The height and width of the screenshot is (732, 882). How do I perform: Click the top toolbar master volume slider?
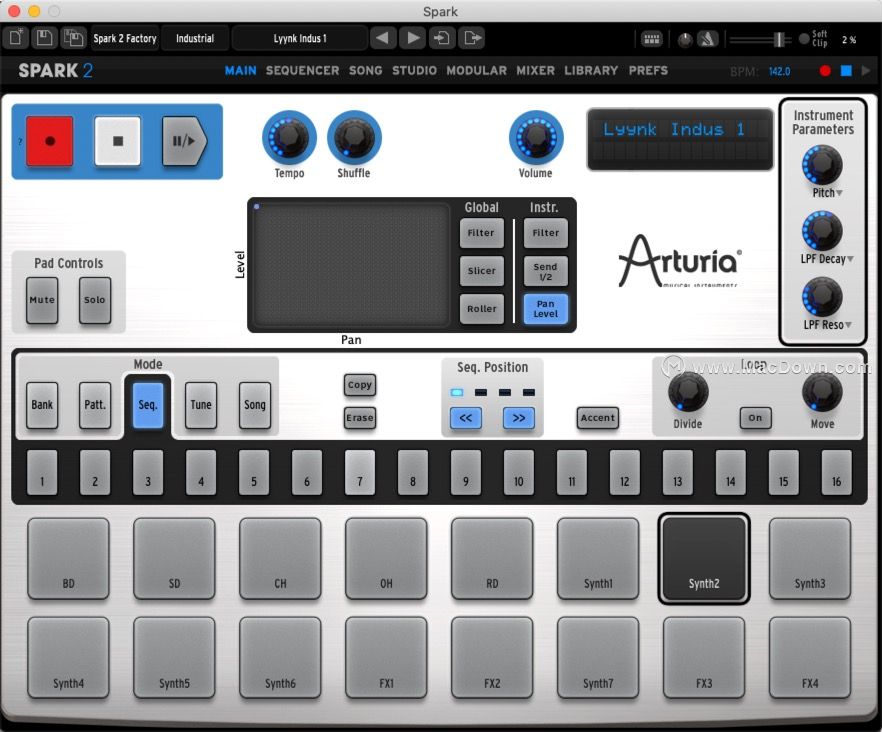tap(760, 39)
